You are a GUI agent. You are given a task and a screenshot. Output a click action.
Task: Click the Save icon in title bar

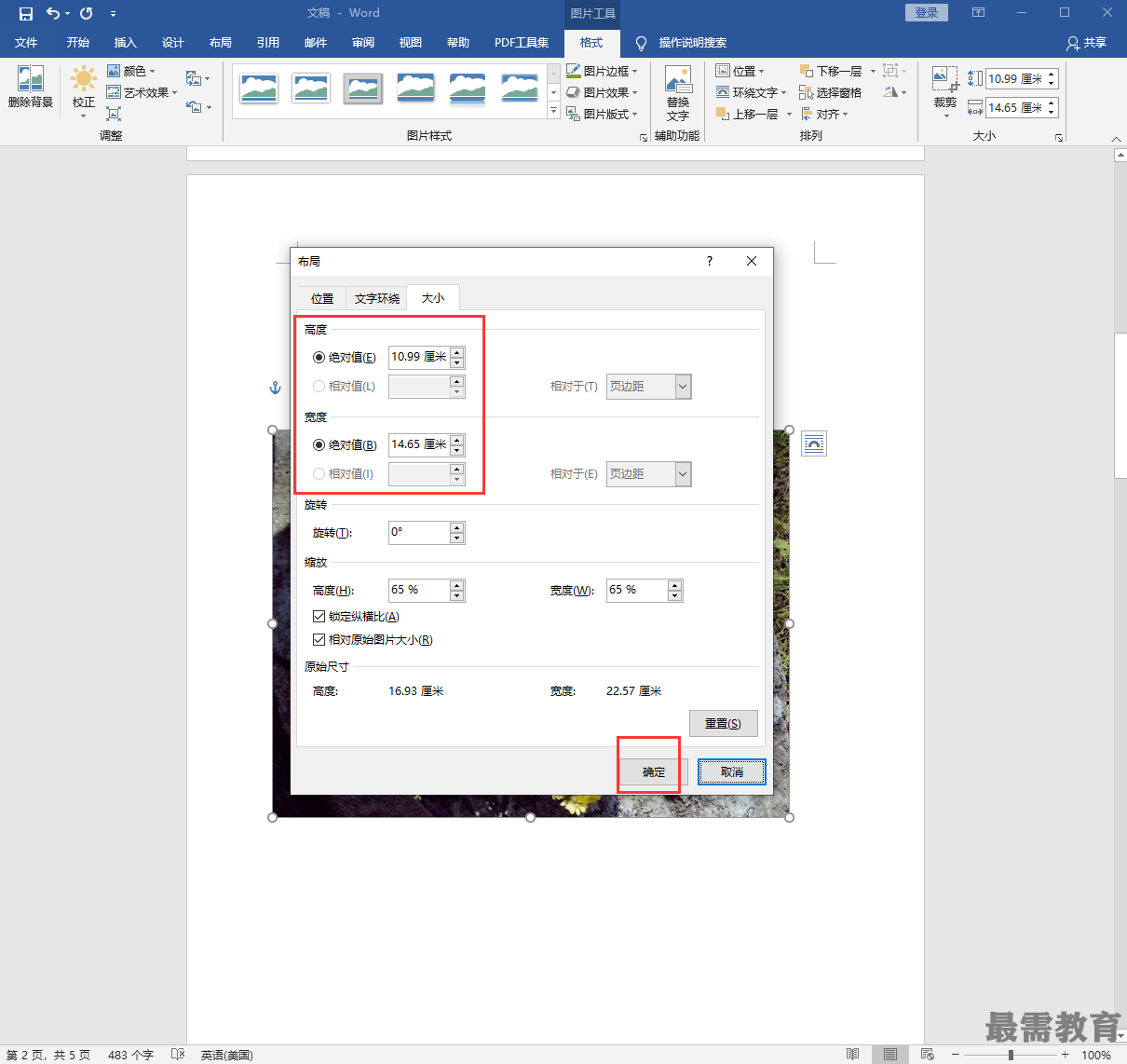click(25, 13)
